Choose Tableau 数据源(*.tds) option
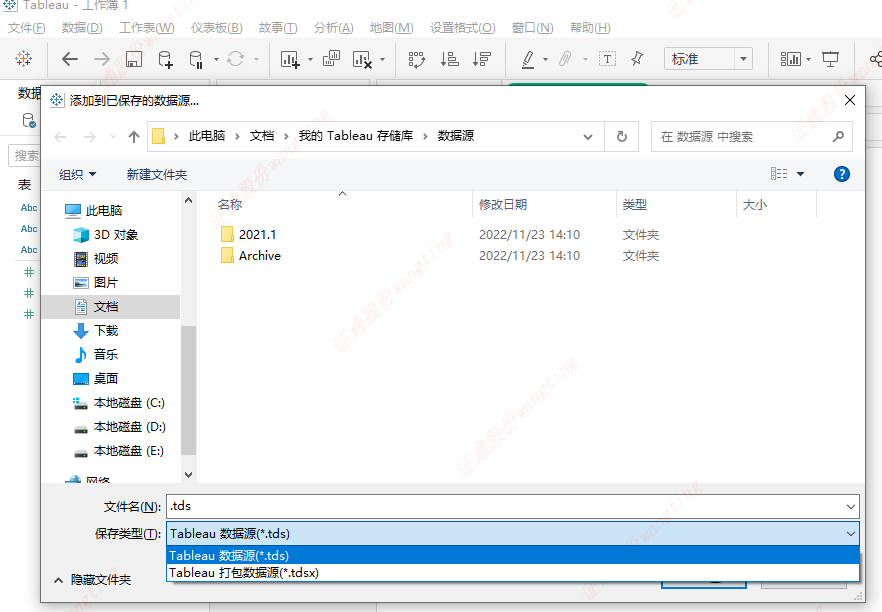This screenshot has height=612, width=882. point(513,555)
